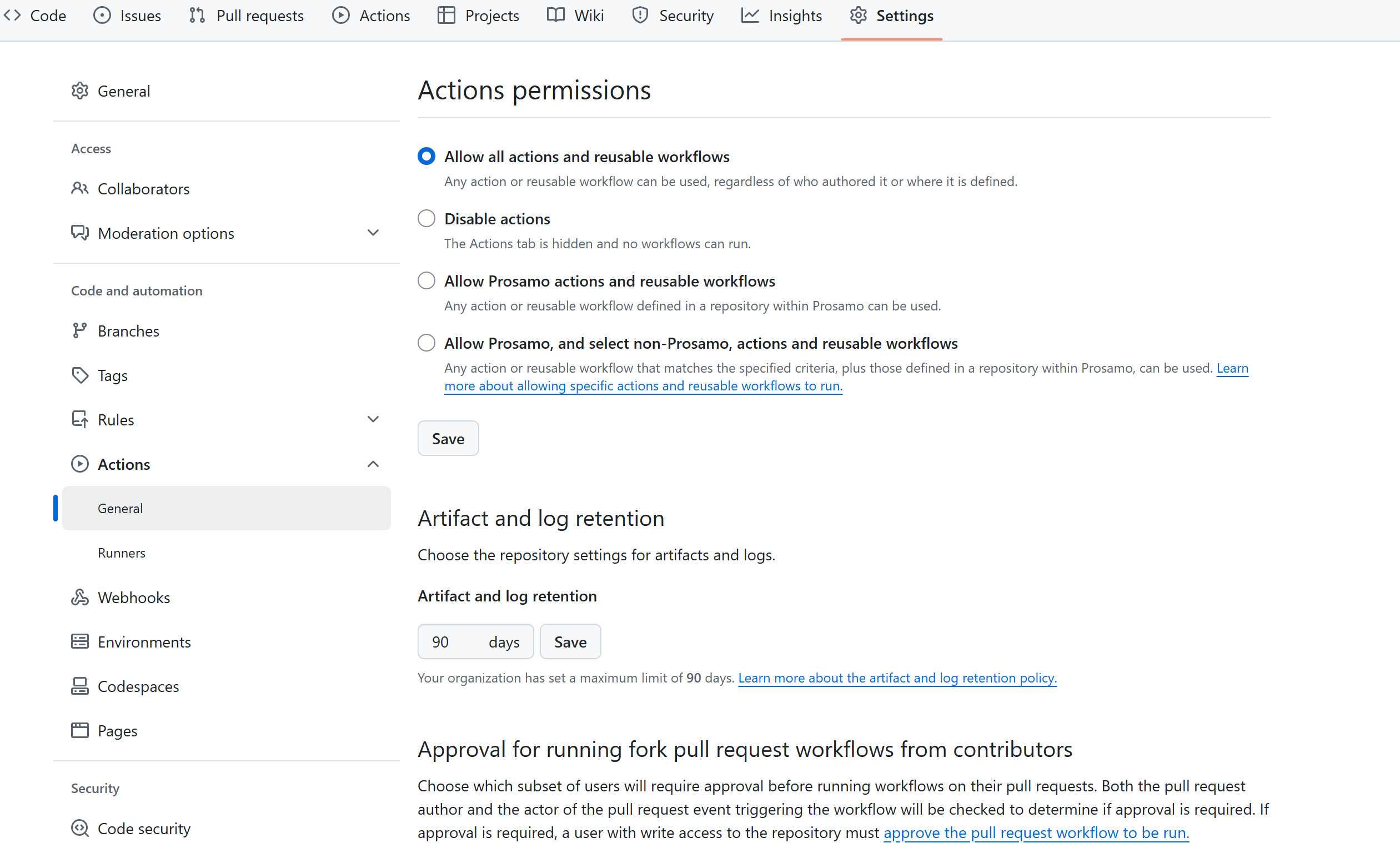1400x843 pixels.
Task: Collapse the Actions sidebar section
Action: pos(373,464)
